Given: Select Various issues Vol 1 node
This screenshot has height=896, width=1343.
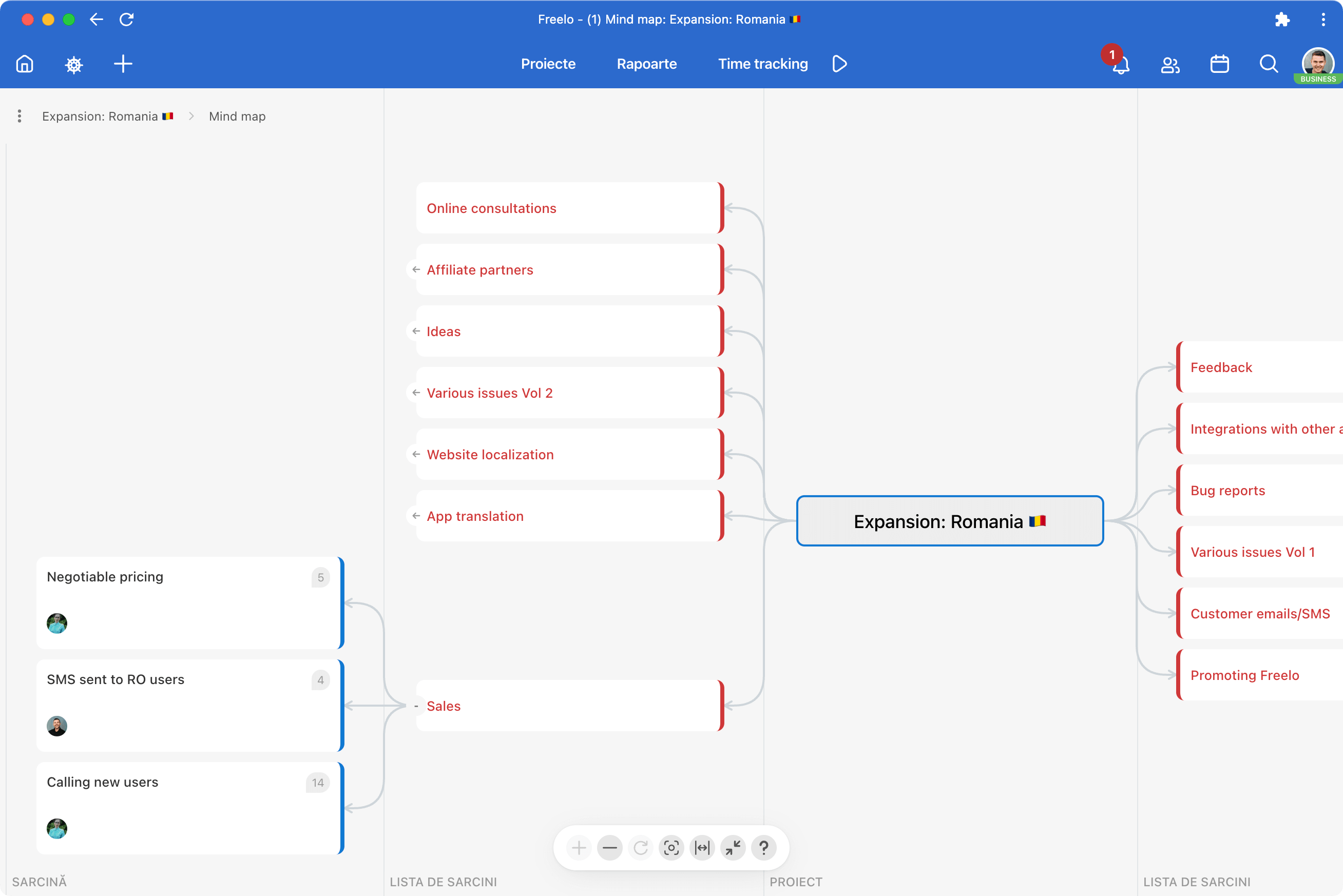Looking at the screenshot, I should [x=1260, y=552].
